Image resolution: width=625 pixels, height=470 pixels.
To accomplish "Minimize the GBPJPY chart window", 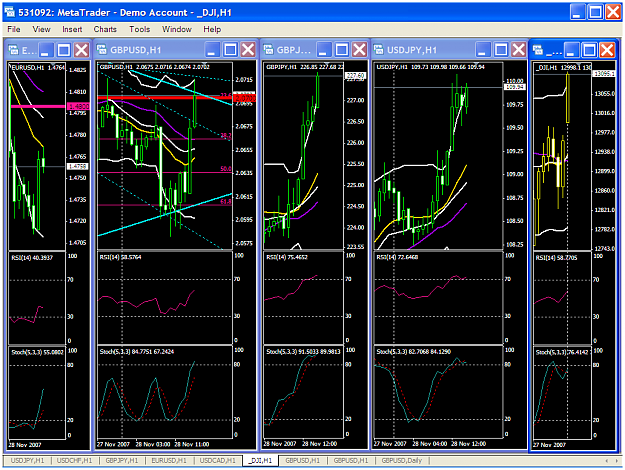I will click(324, 50).
